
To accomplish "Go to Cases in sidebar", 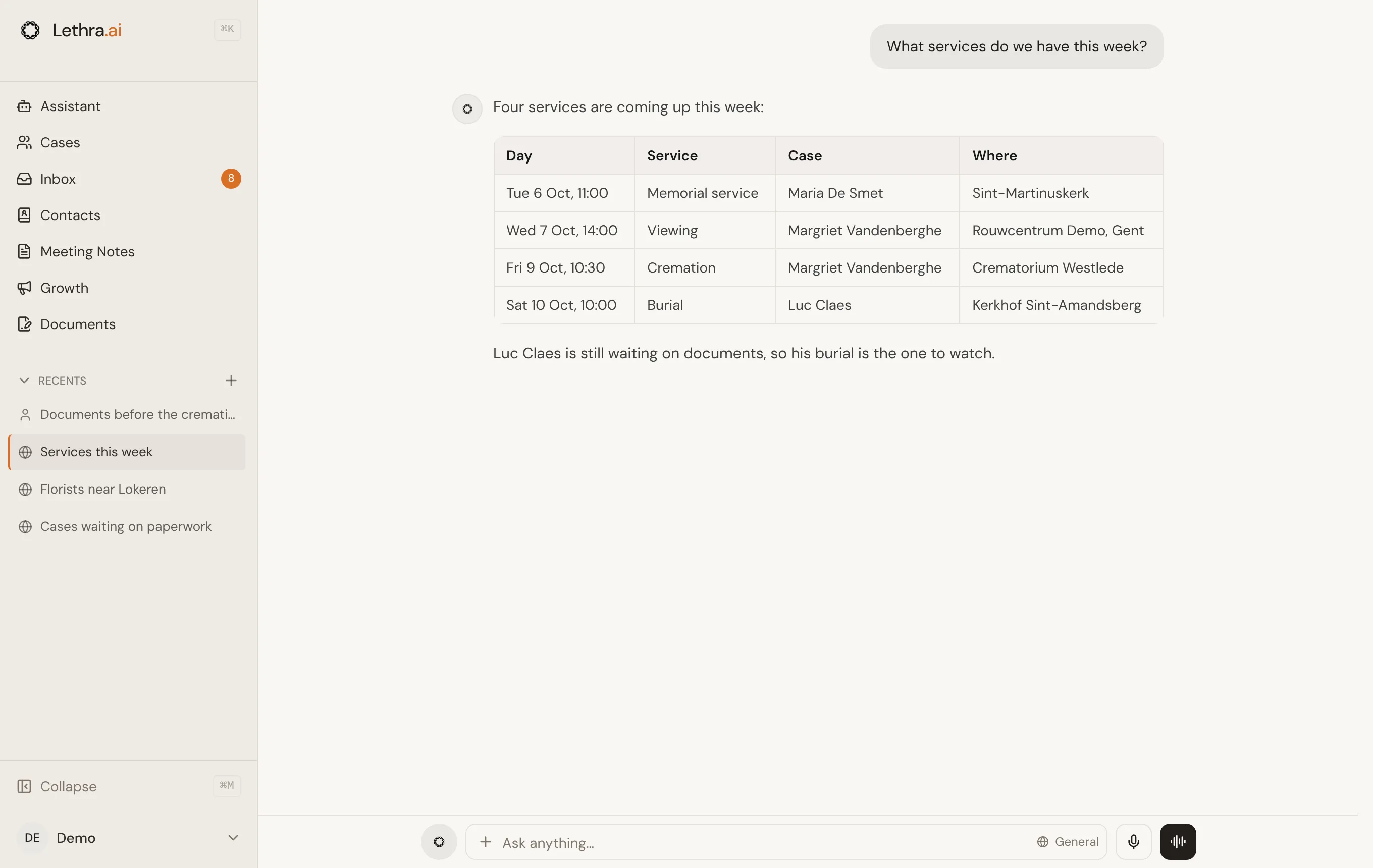I will (x=128, y=142).
